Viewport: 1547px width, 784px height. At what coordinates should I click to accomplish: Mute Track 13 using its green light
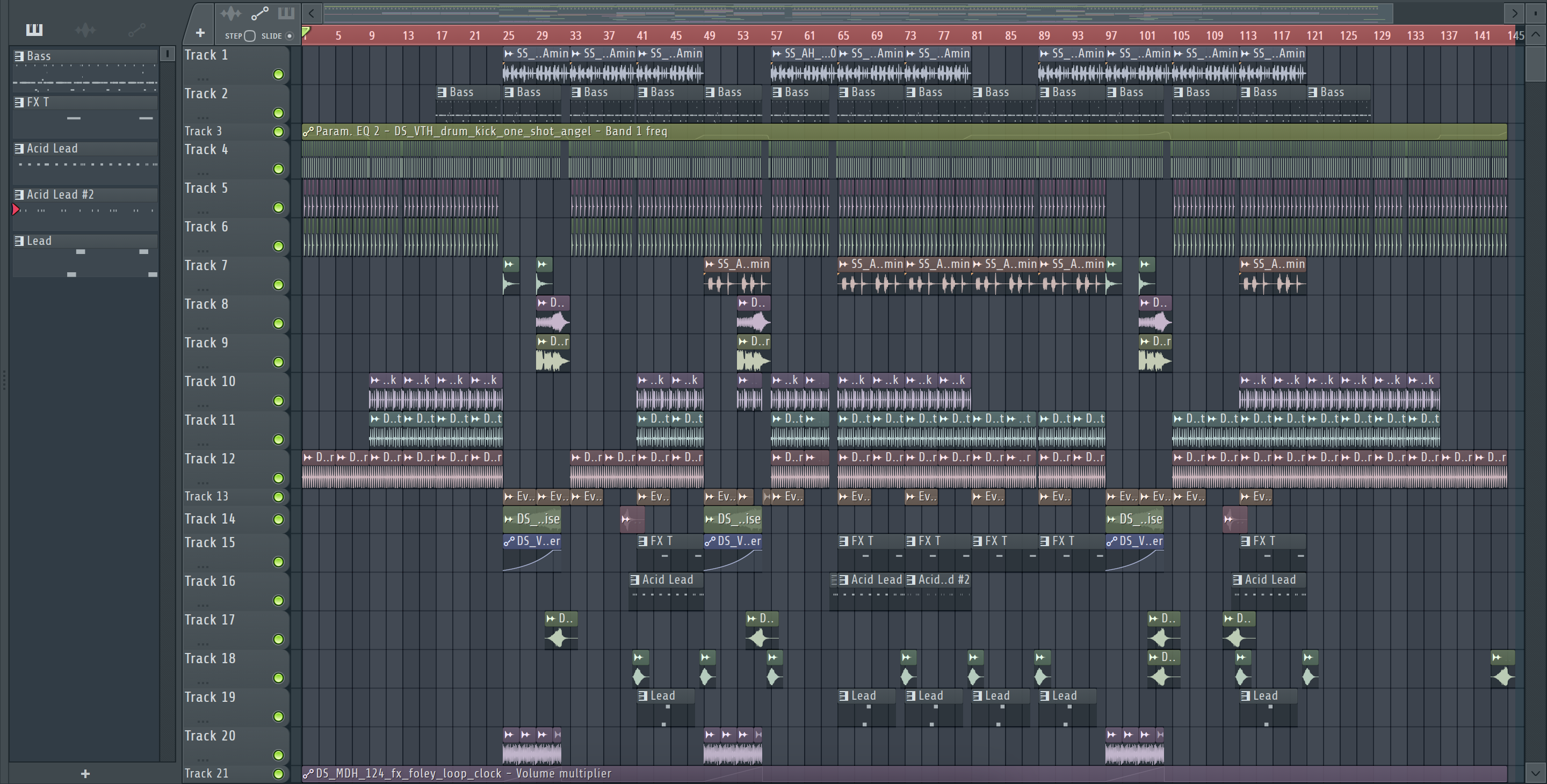[x=279, y=497]
